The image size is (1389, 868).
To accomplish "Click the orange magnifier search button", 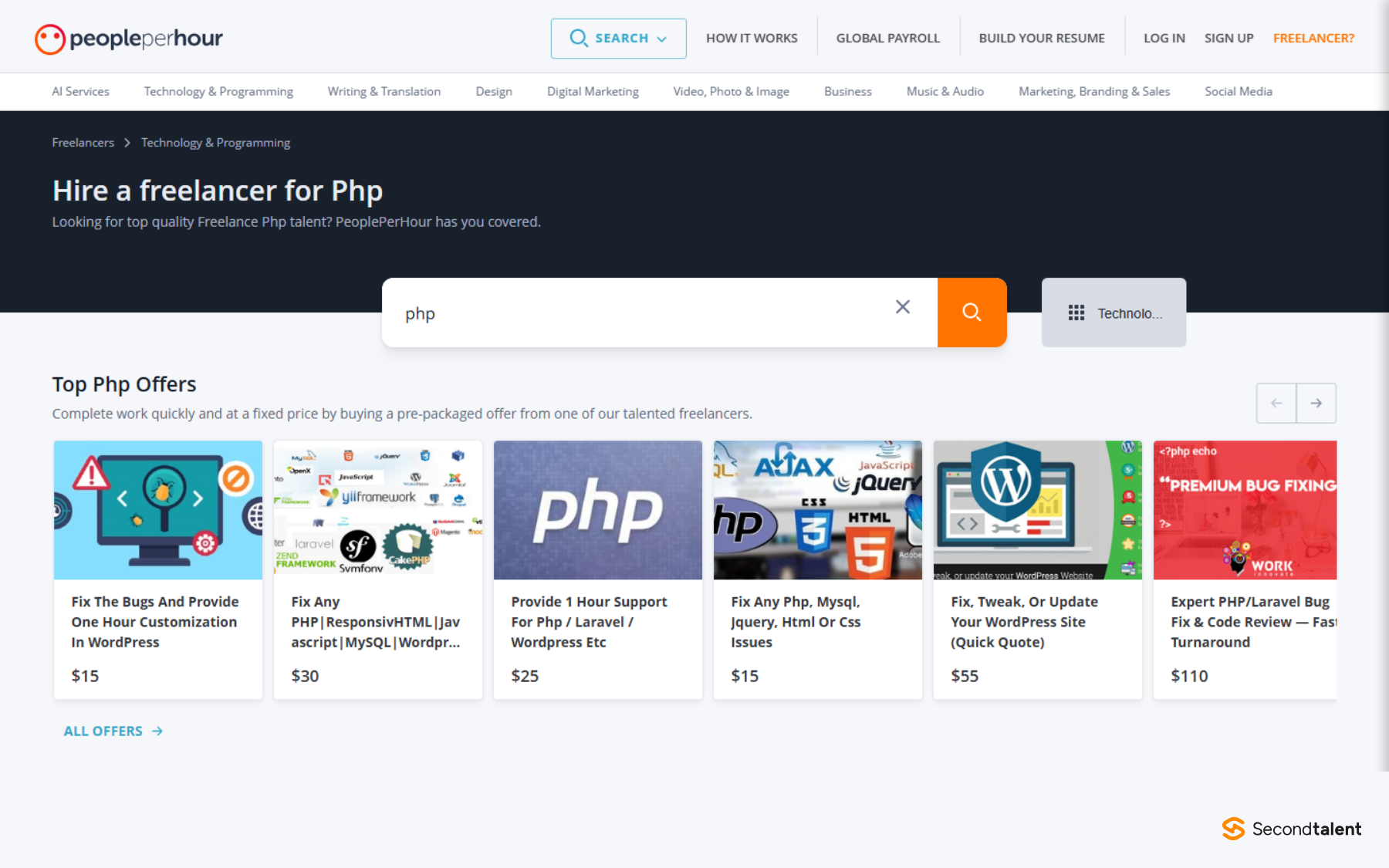I will pyautogui.click(x=972, y=312).
